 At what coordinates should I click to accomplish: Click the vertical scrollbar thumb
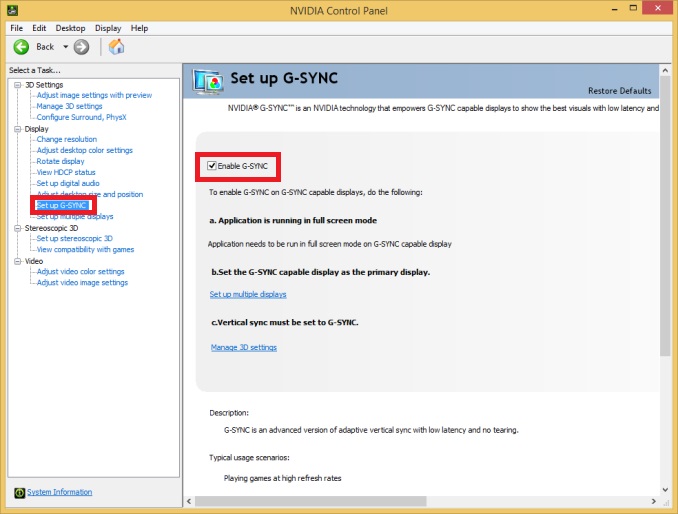click(665, 216)
